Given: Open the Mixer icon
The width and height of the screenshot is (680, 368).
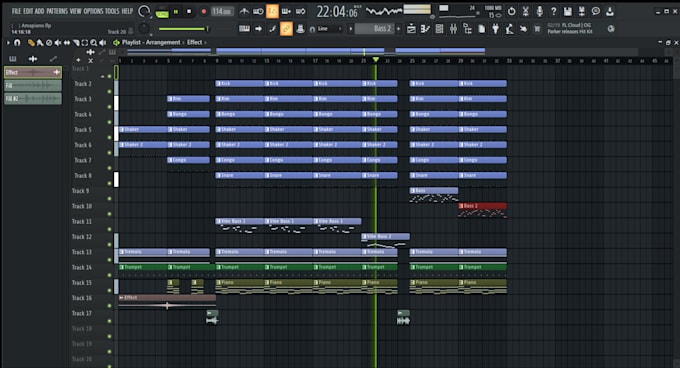Looking at the screenshot, I should coord(453,29).
